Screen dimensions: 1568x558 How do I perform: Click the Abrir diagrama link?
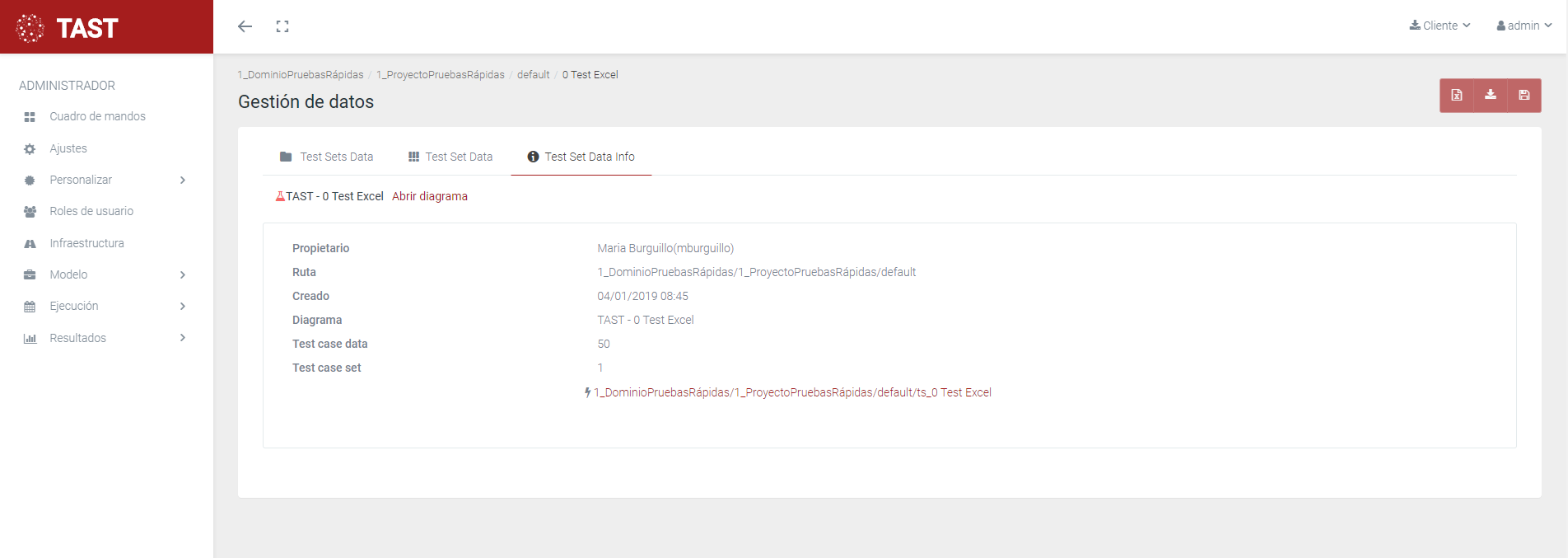click(x=429, y=196)
